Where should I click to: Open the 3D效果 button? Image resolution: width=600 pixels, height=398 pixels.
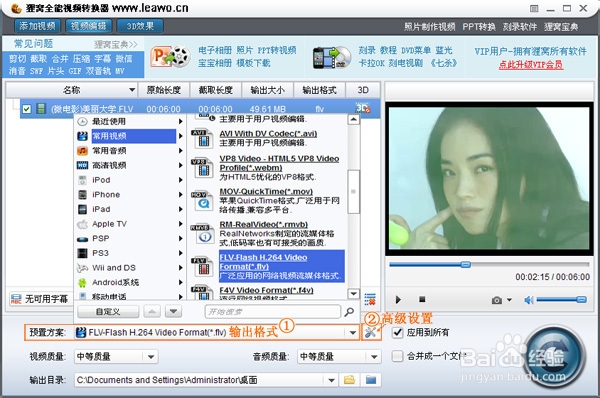click(140, 26)
